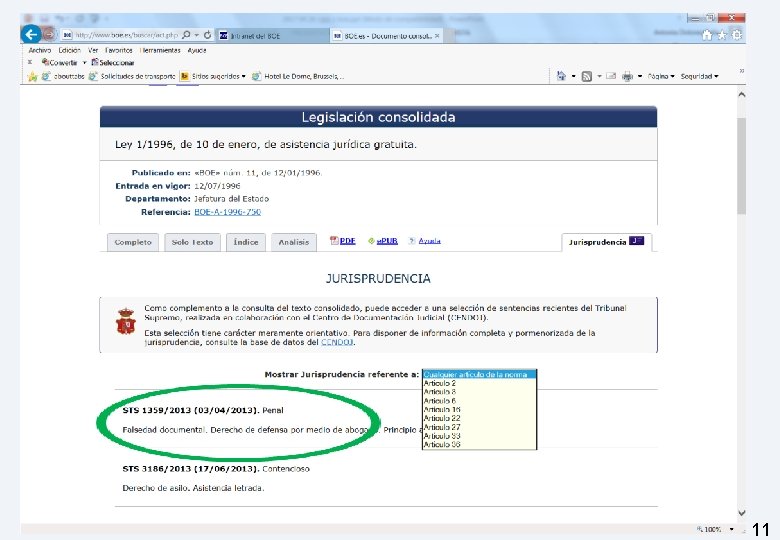Screen dimensions: 780x540
Task: Choose 'Artículo 16' in the list
Action: (x=480, y=410)
